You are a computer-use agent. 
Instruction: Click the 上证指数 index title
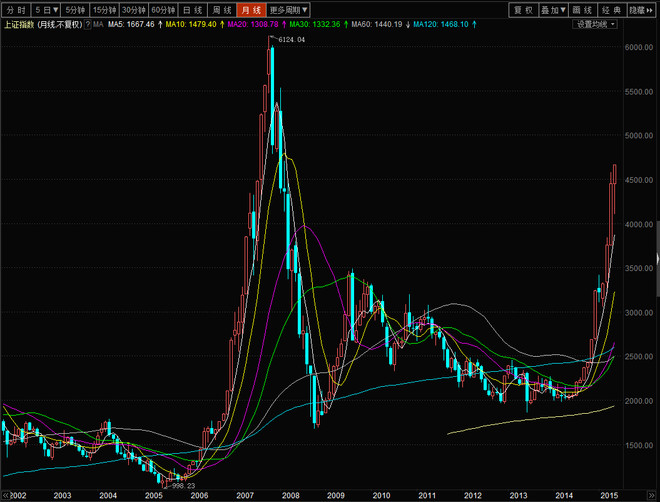tap(19, 24)
